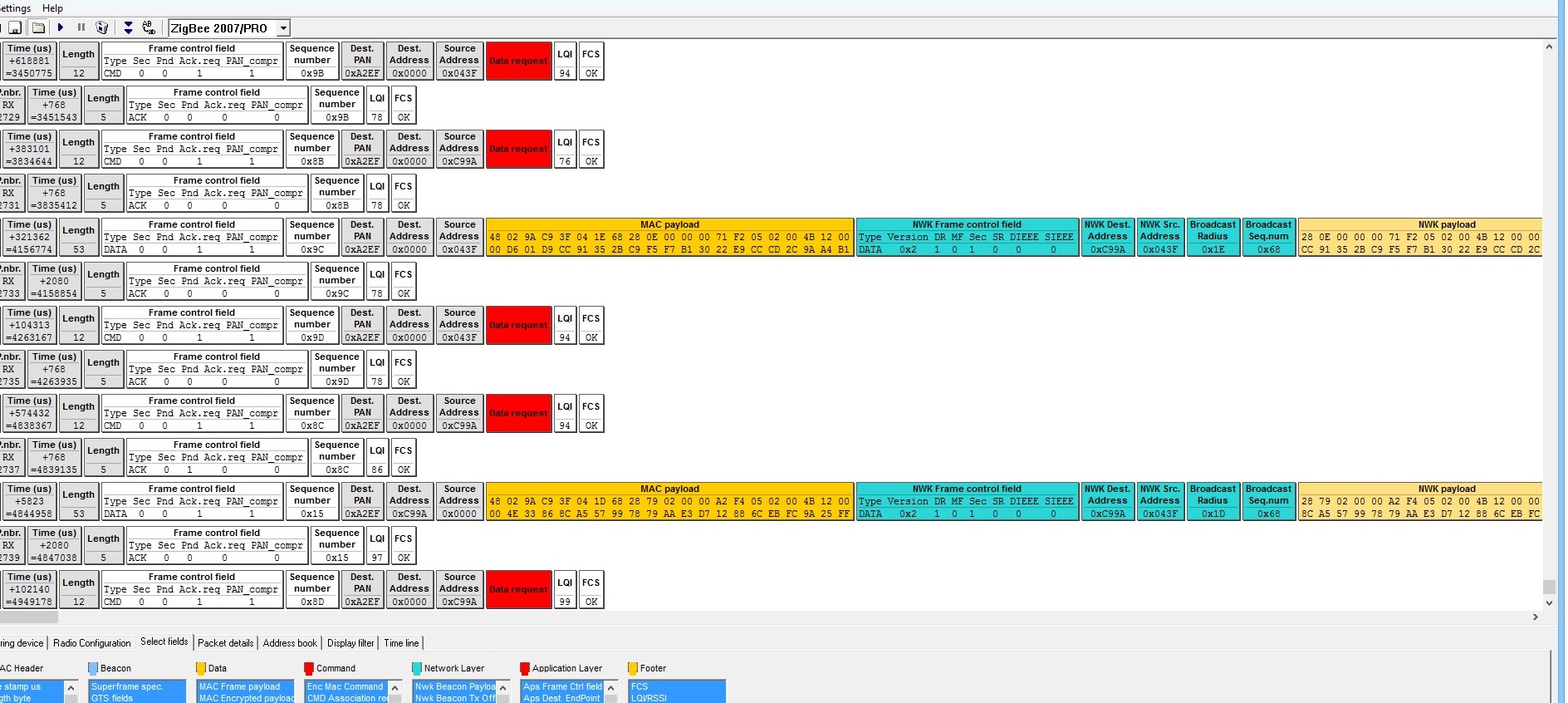
Task: Click the Network Layer cyan color swatch
Action: pos(417,668)
